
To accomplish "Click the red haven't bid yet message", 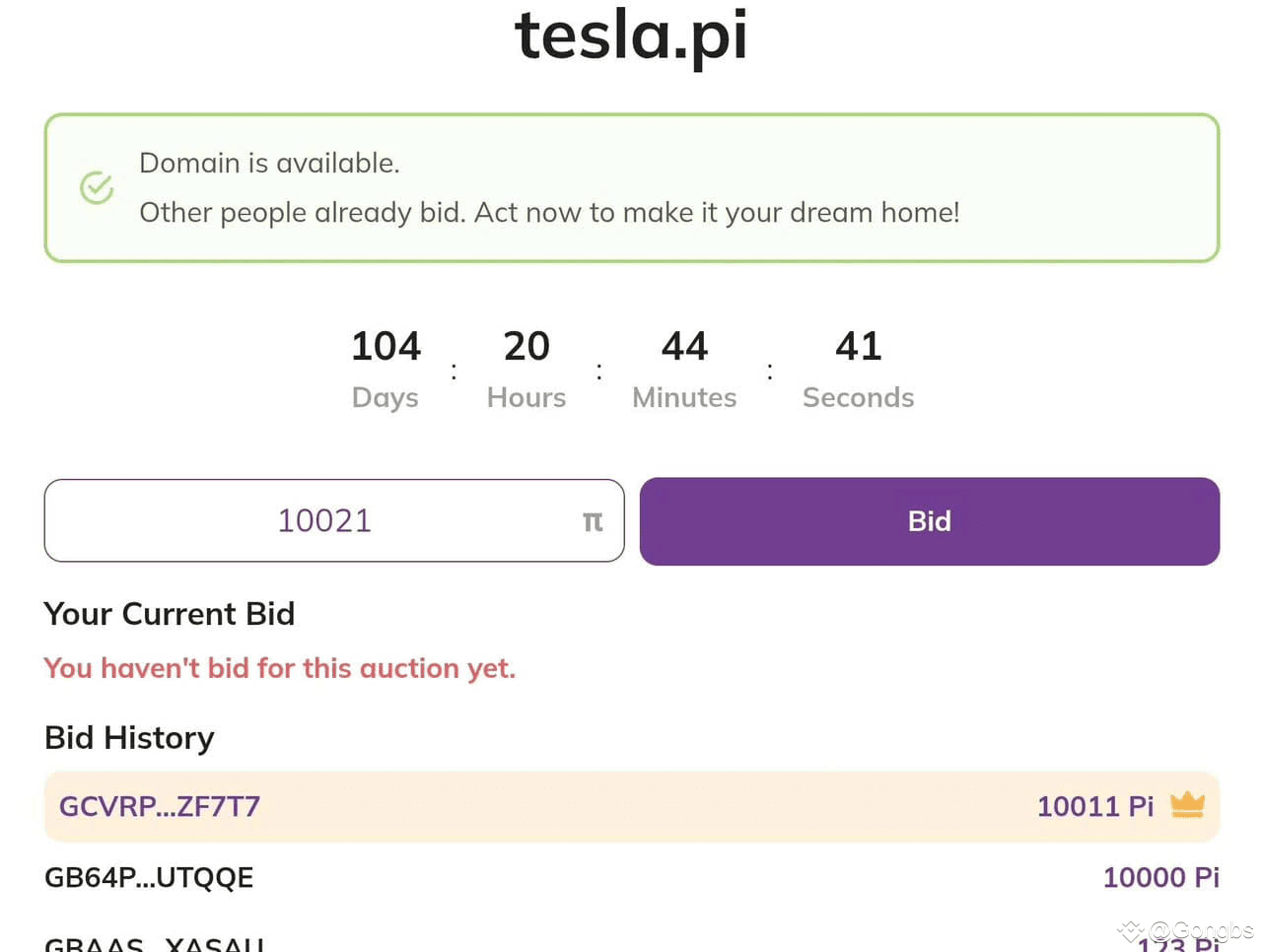I will coord(280,668).
